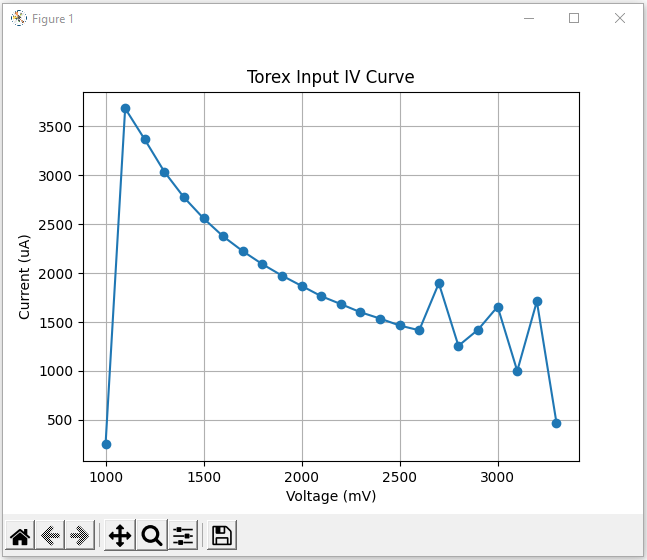Click the x-axis tick label 2500
The height and width of the screenshot is (560, 647).
(x=399, y=477)
